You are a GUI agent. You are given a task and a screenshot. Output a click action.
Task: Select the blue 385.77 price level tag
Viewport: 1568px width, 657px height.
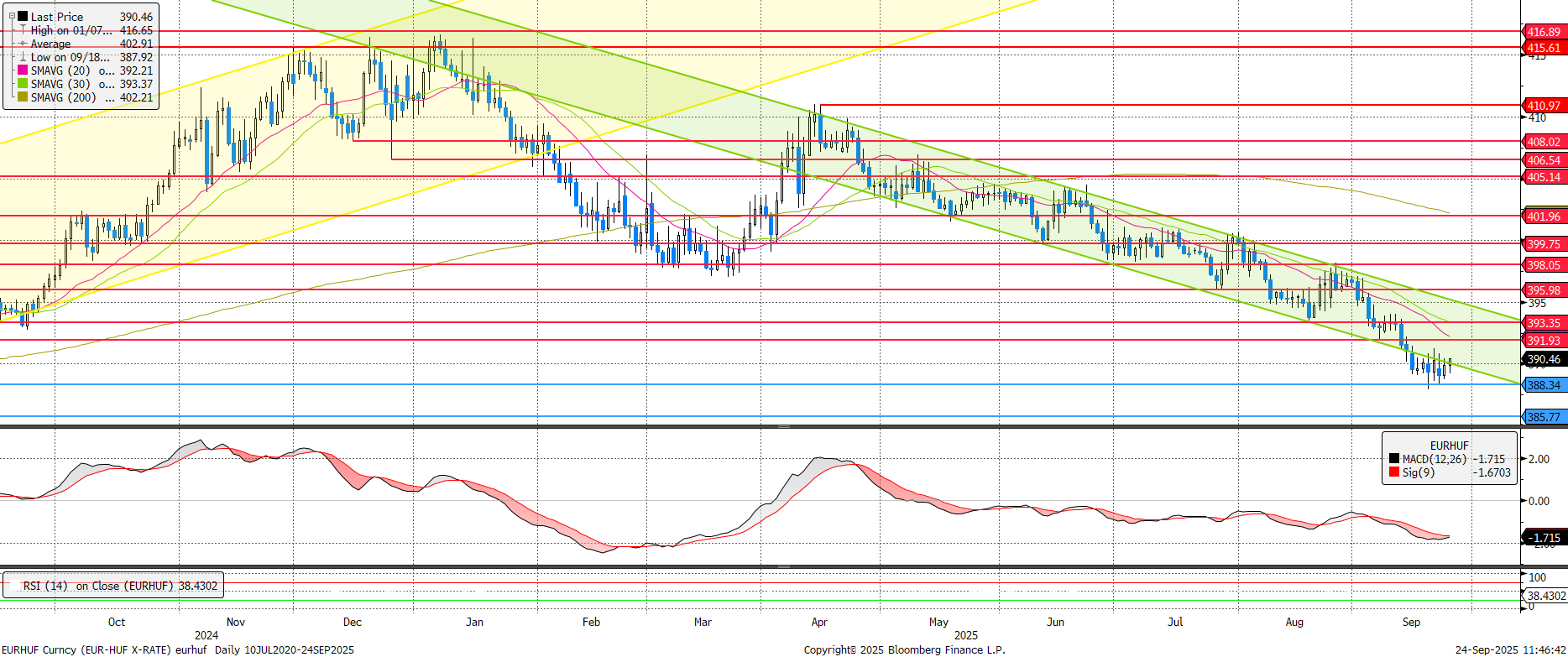pyautogui.click(x=1544, y=417)
